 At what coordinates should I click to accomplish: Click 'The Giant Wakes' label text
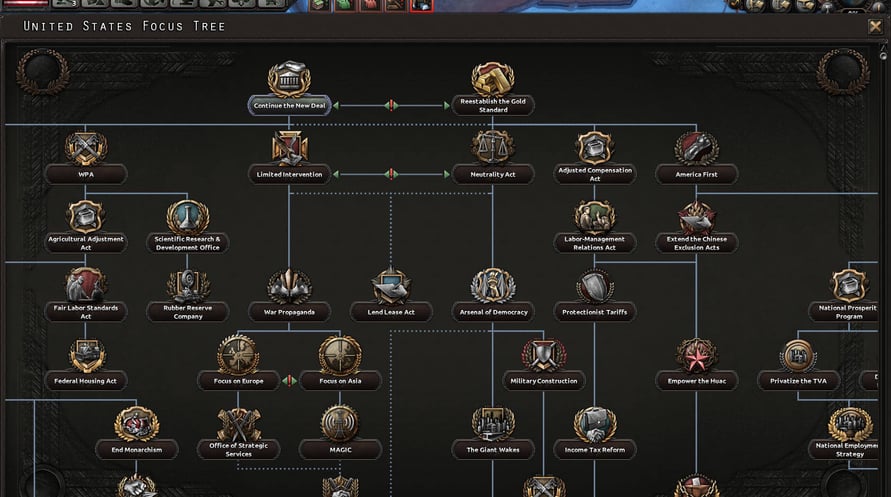coord(493,449)
